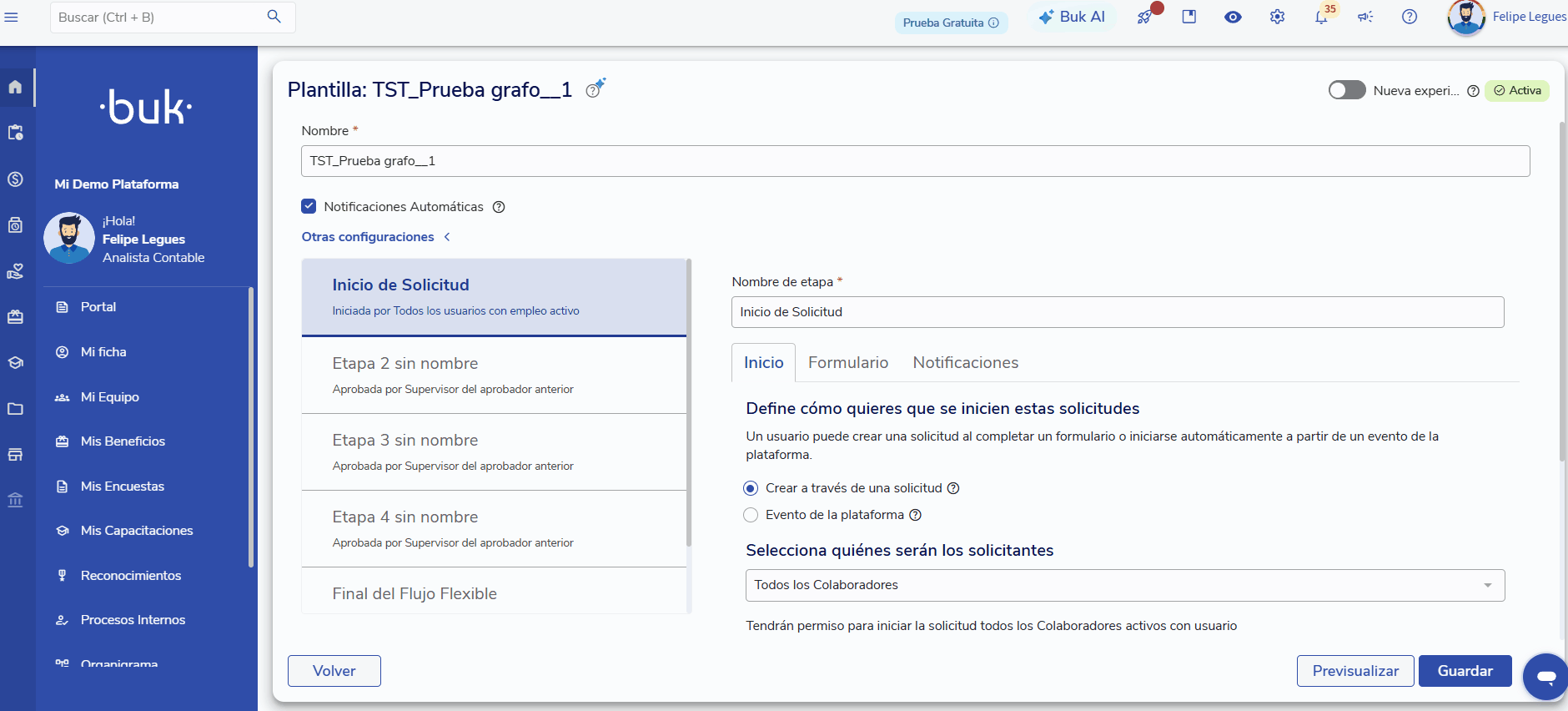This screenshot has width=1568, height=711.
Task: Click the storefront icon in left rail
Action: pyautogui.click(x=15, y=455)
